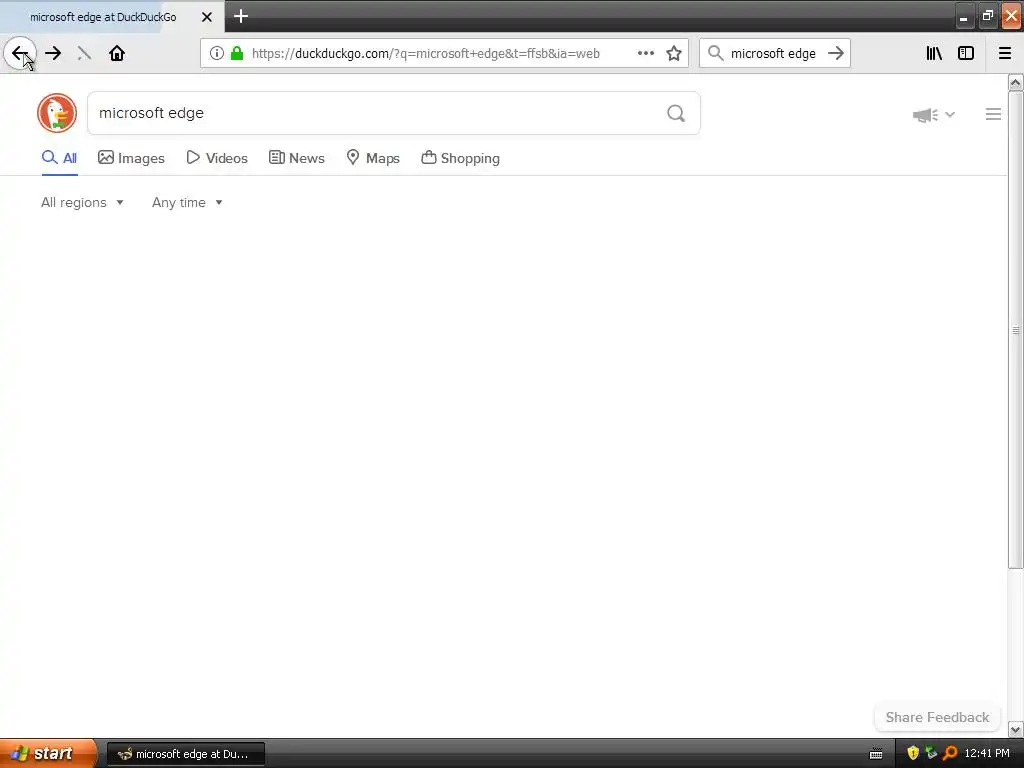The image size is (1024, 768).
Task: Toggle the sidebar view
Action: 966,54
